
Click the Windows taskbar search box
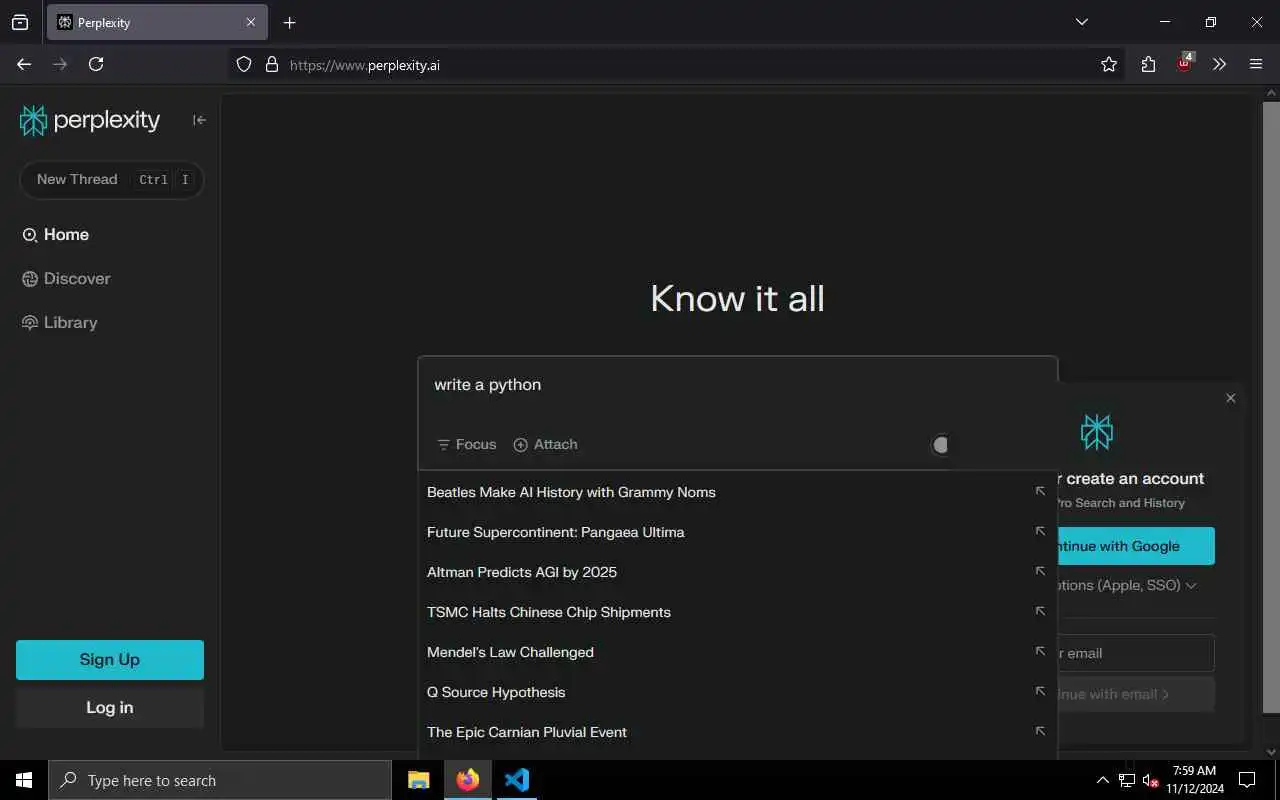pyautogui.click(x=220, y=780)
